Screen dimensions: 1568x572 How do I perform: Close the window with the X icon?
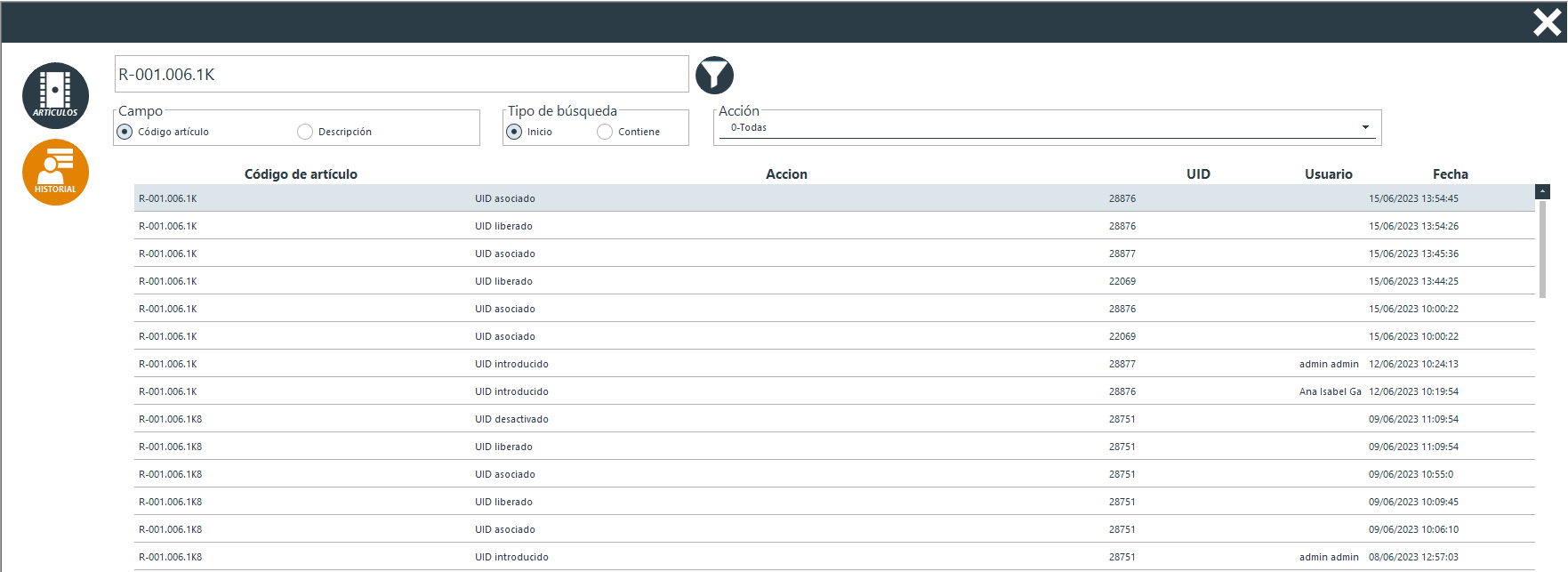coord(1547,22)
